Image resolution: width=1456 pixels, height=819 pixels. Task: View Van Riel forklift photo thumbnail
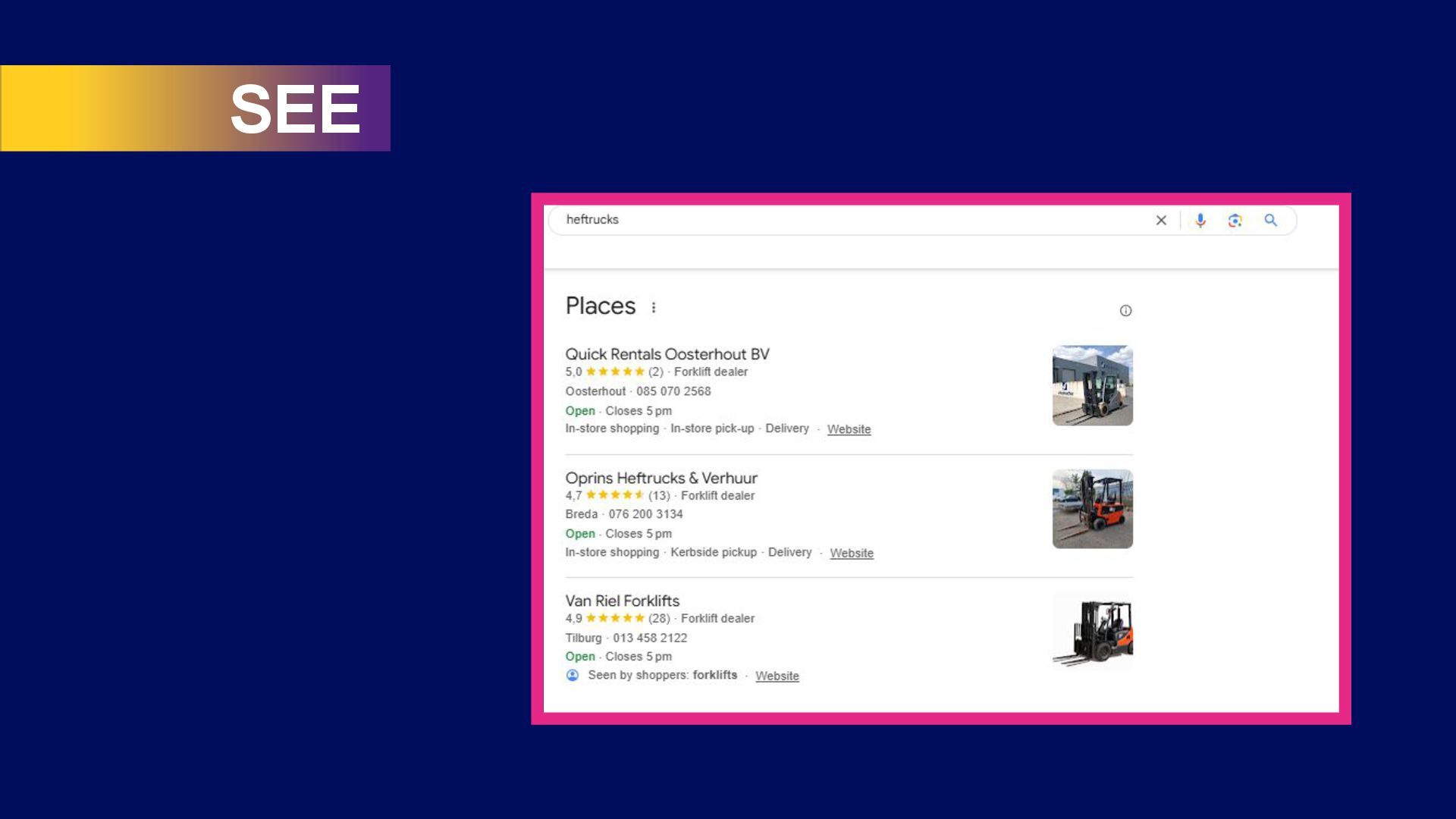pyautogui.click(x=1092, y=632)
